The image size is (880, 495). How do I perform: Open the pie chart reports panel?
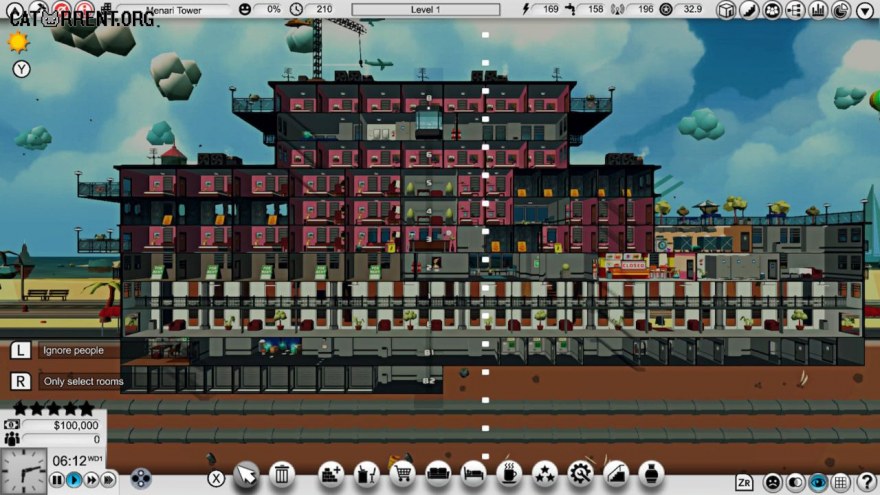(841, 10)
